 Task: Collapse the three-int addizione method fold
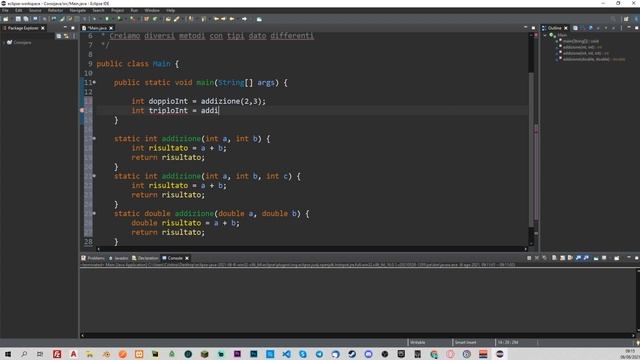pyautogui.click(x=94, y=176)
